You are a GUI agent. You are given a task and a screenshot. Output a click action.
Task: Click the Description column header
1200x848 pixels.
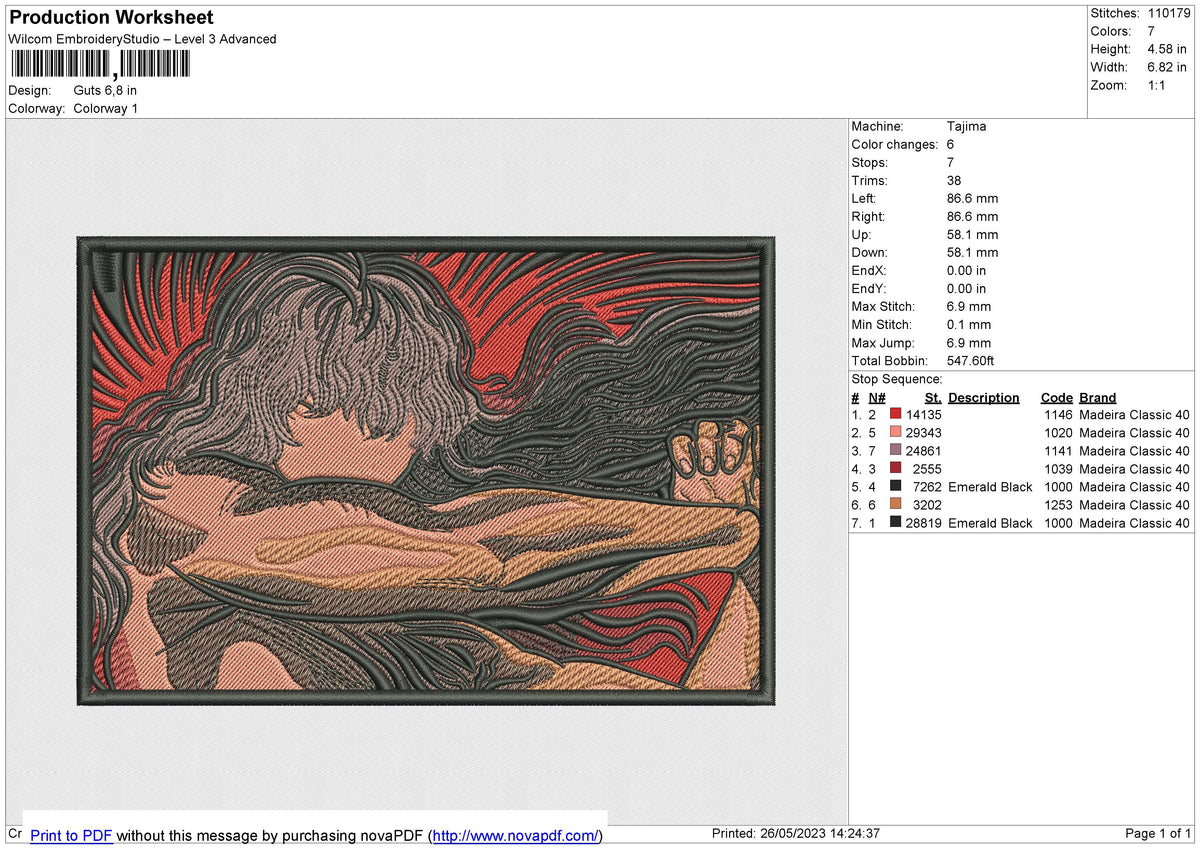pos(984,397)
